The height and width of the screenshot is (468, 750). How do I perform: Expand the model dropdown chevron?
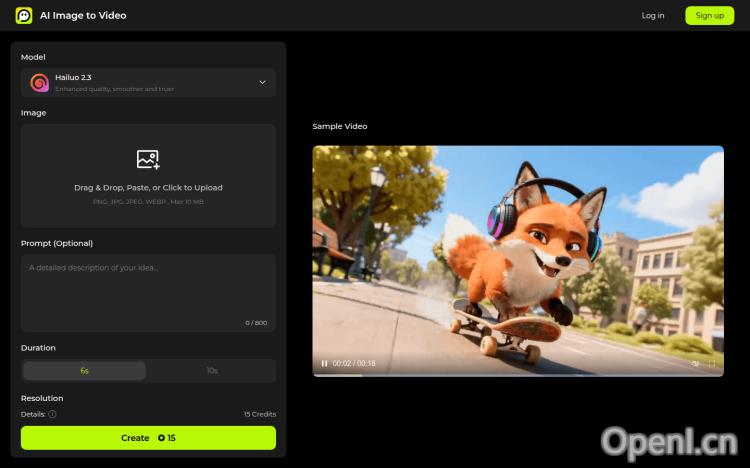(x=262, y=82)
